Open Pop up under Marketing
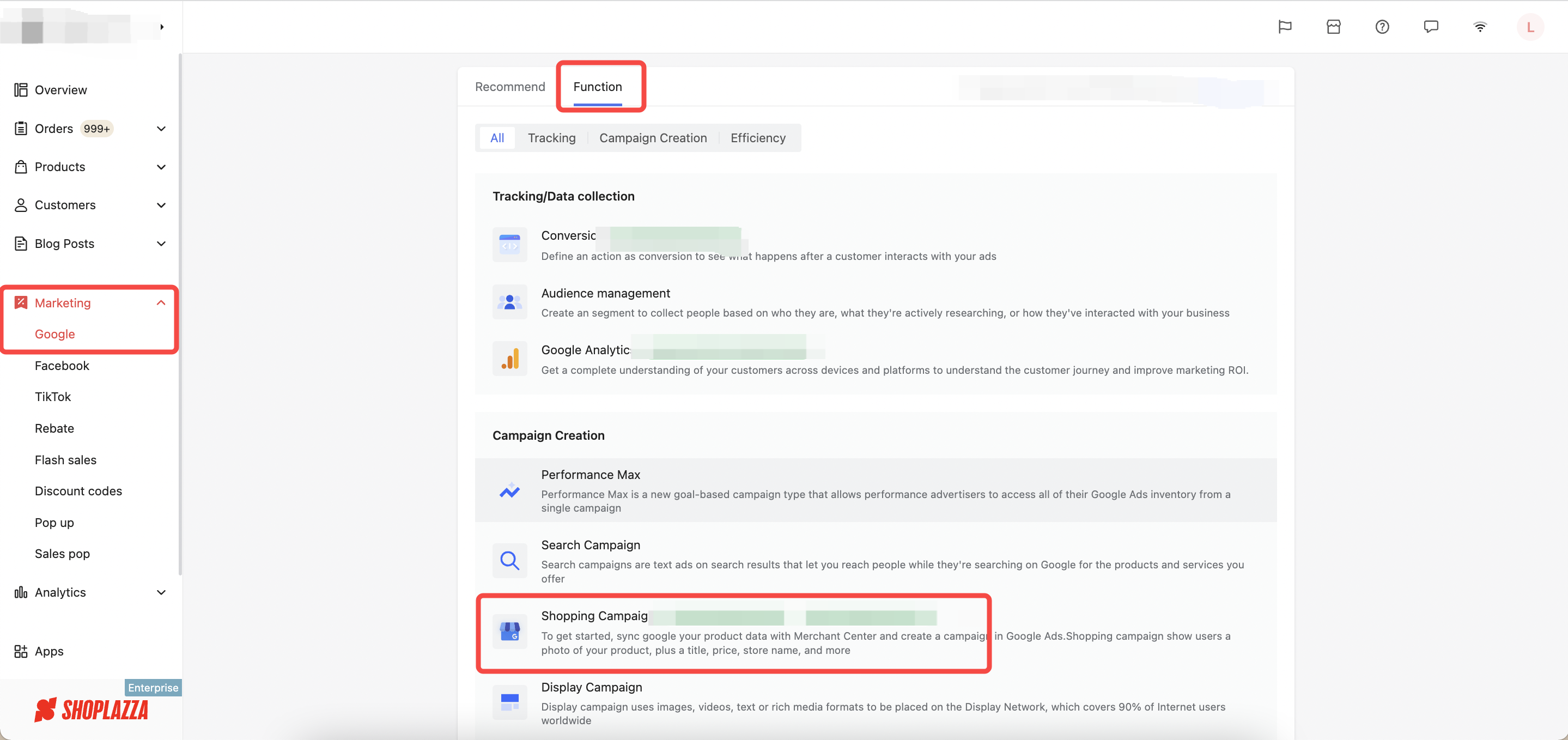Viewport: 1568px width, 740px height. tap(54, 523)
